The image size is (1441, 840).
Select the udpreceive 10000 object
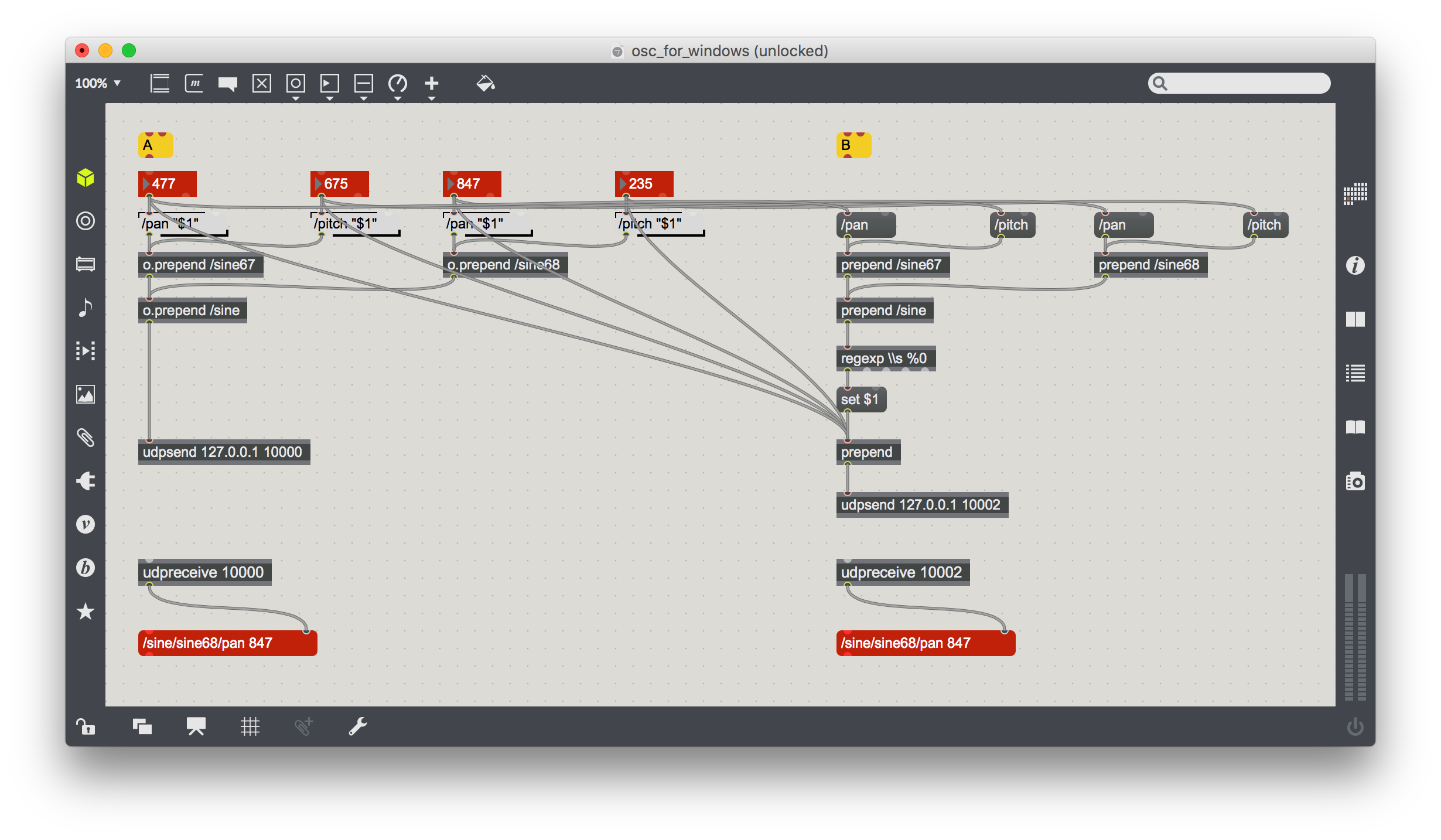click(205, 572)
